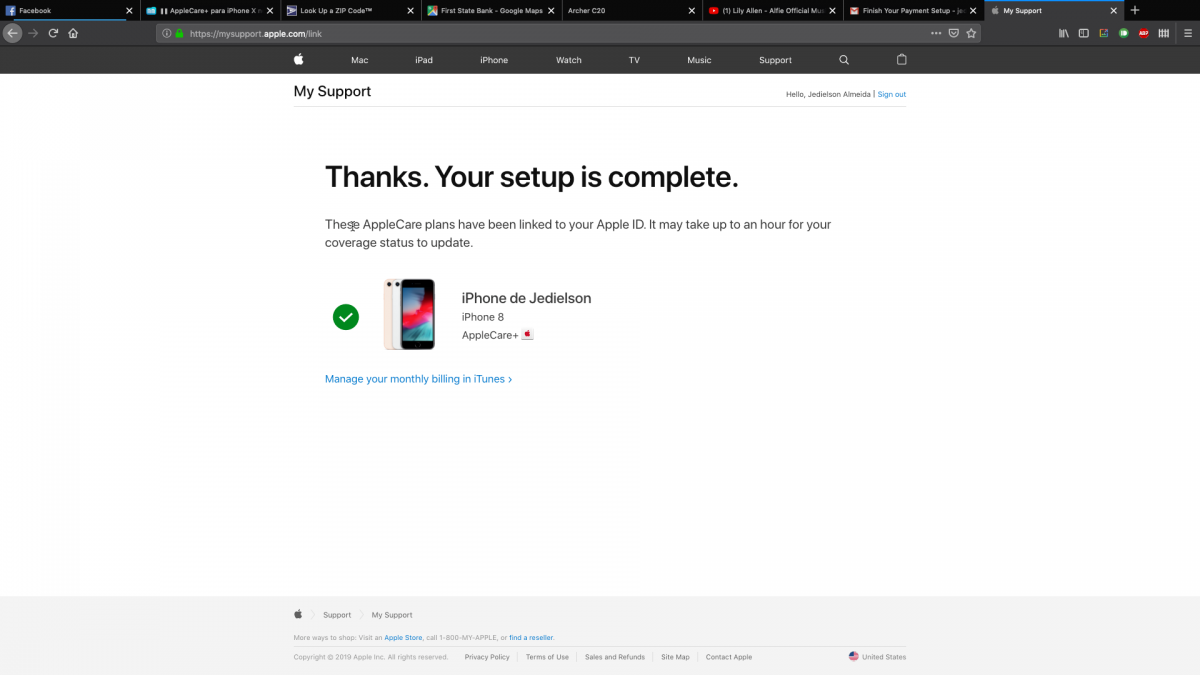Click the iPhone 8 product thumbnail
The height and width of the screenshot is (675, 1200).
point(409,315)
